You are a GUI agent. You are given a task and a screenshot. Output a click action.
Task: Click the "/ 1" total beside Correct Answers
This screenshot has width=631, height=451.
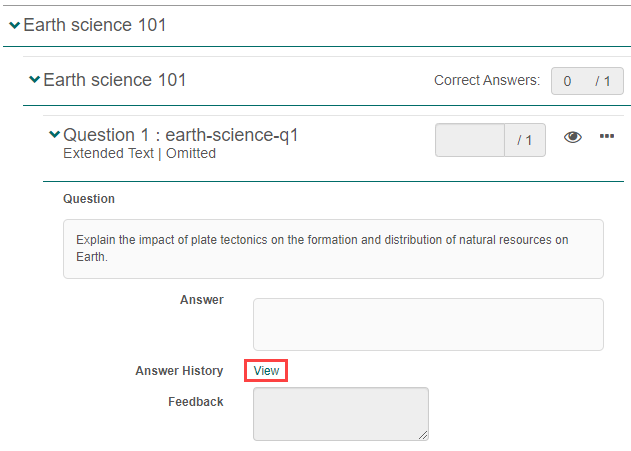pos(603,81)
